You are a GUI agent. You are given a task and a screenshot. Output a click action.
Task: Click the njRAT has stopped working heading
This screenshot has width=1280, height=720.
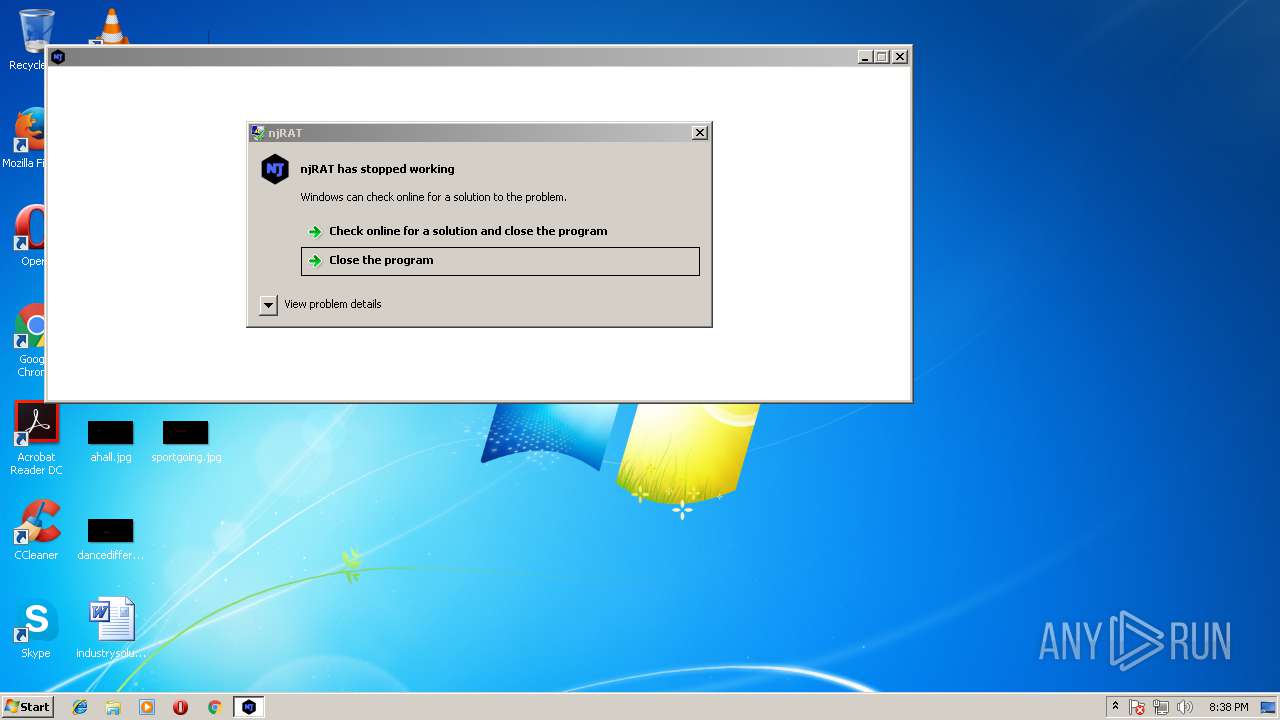(377, 169)
